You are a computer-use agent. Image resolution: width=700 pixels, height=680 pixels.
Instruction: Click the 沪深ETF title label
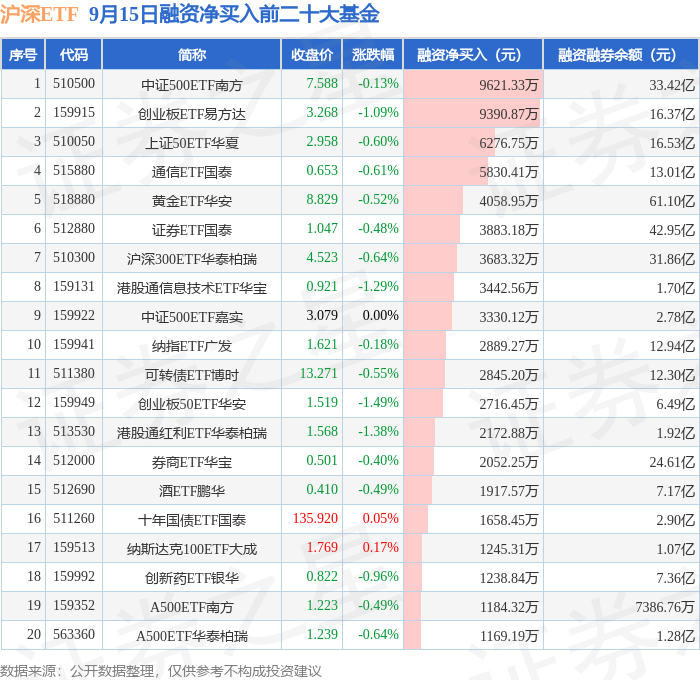click(39, 14)
